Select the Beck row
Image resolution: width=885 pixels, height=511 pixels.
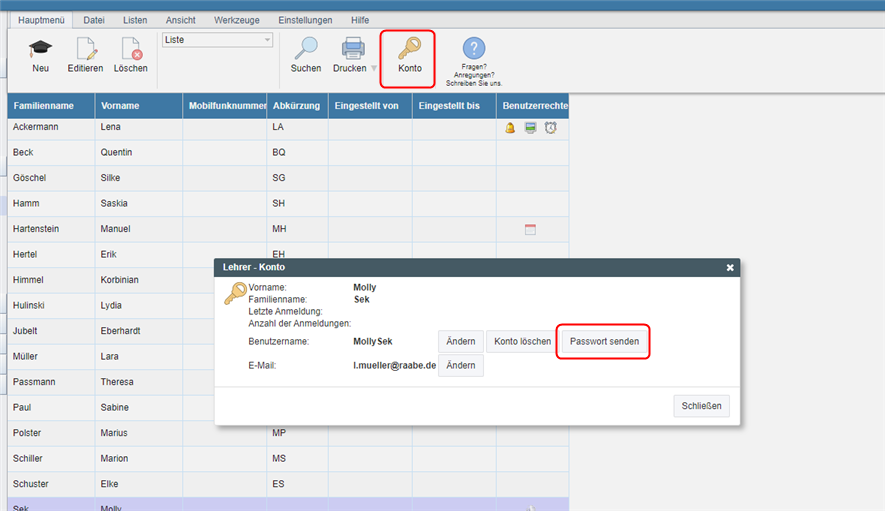point(288,152)
